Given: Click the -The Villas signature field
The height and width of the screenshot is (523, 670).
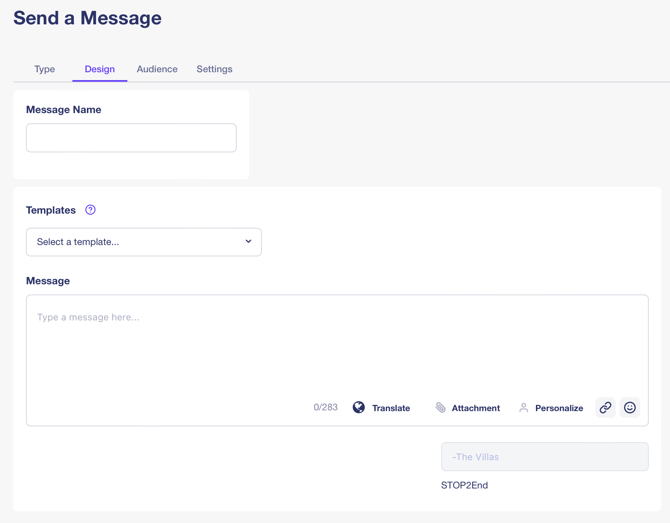Looking at the screenshot, I should pos(544,457).
